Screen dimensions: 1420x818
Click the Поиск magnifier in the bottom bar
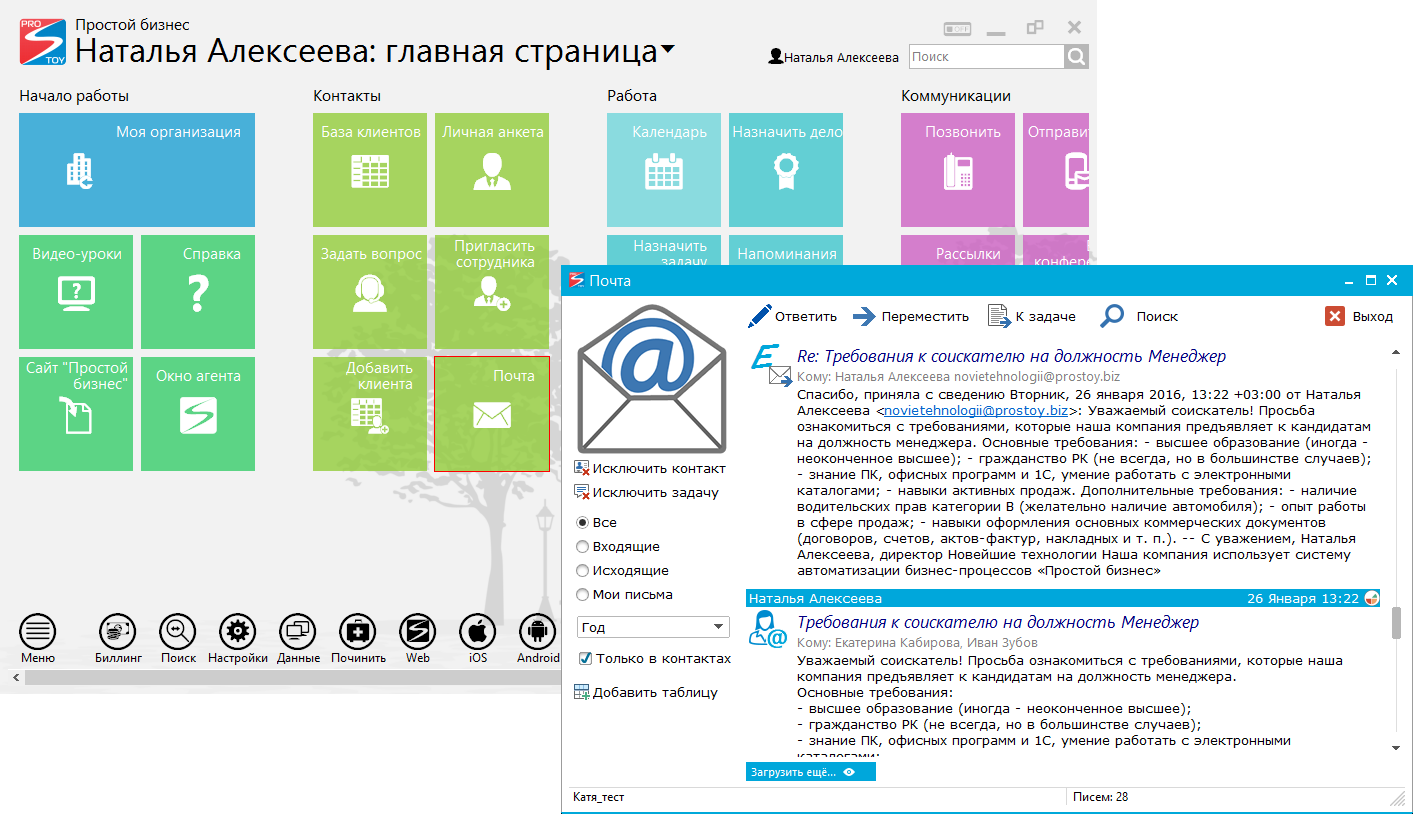tap(178, 632)
